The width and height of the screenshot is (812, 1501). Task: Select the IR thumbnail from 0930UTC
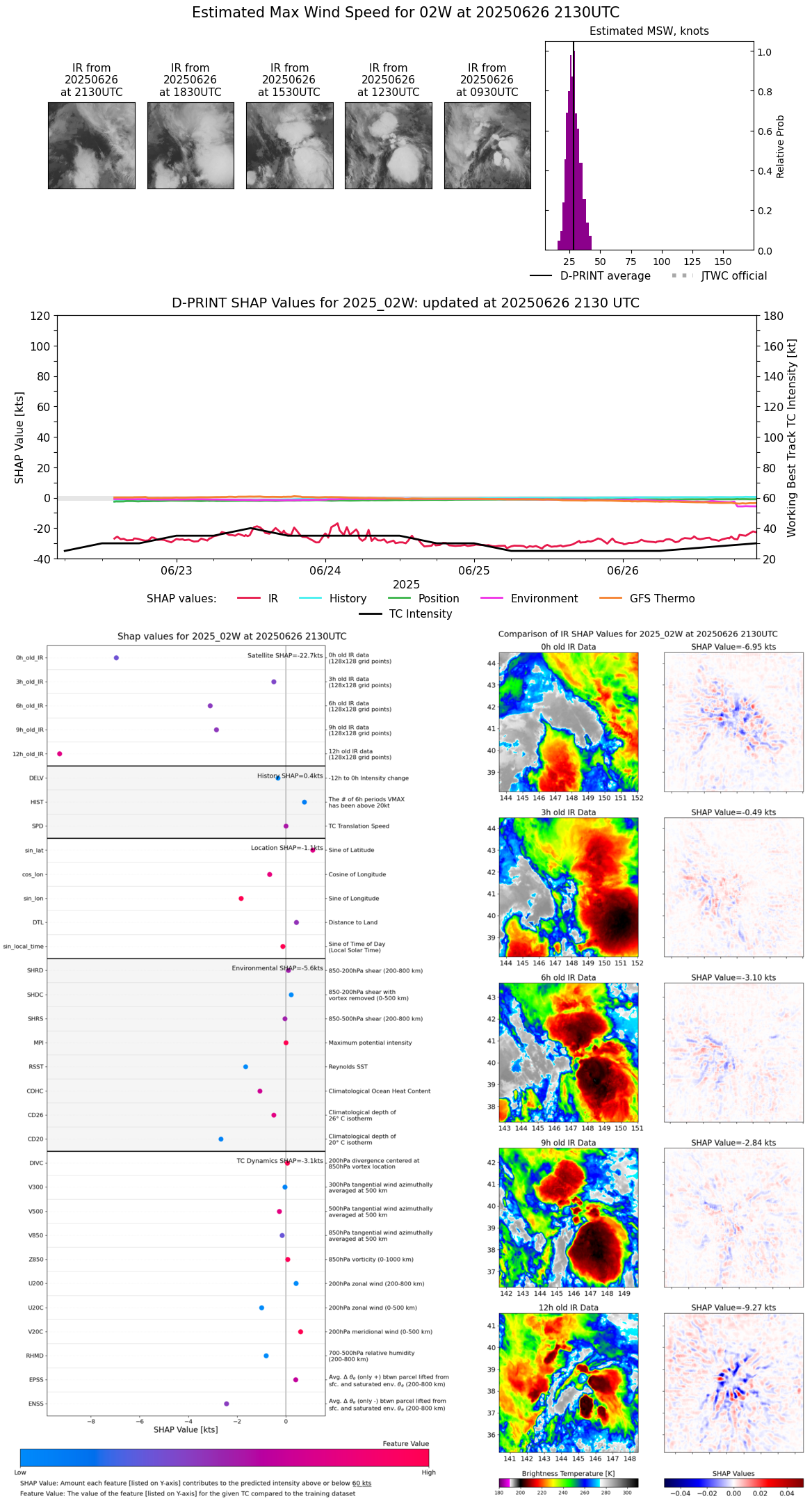[x=487, y=145]
